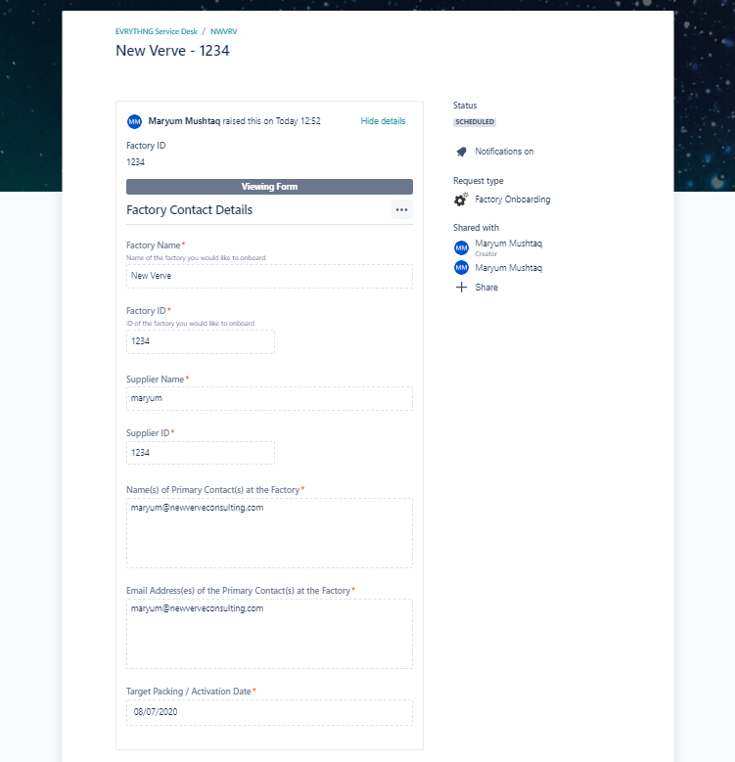Viewport: 735px width, 762px height.
Task: Click the Supplier Name field containing maryum
Action: pos(269,398)
